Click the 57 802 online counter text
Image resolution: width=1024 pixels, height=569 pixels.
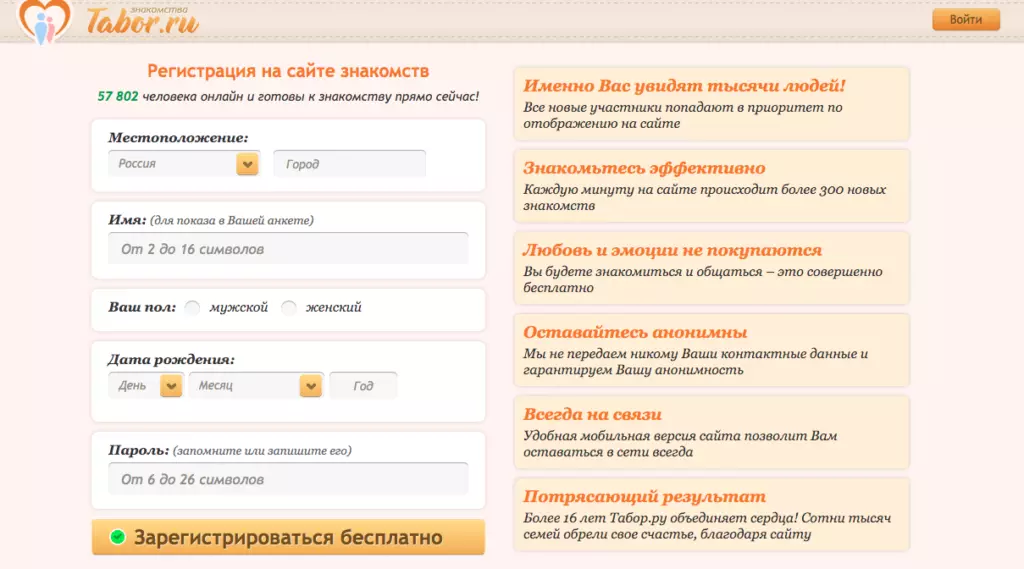point(118,97)
